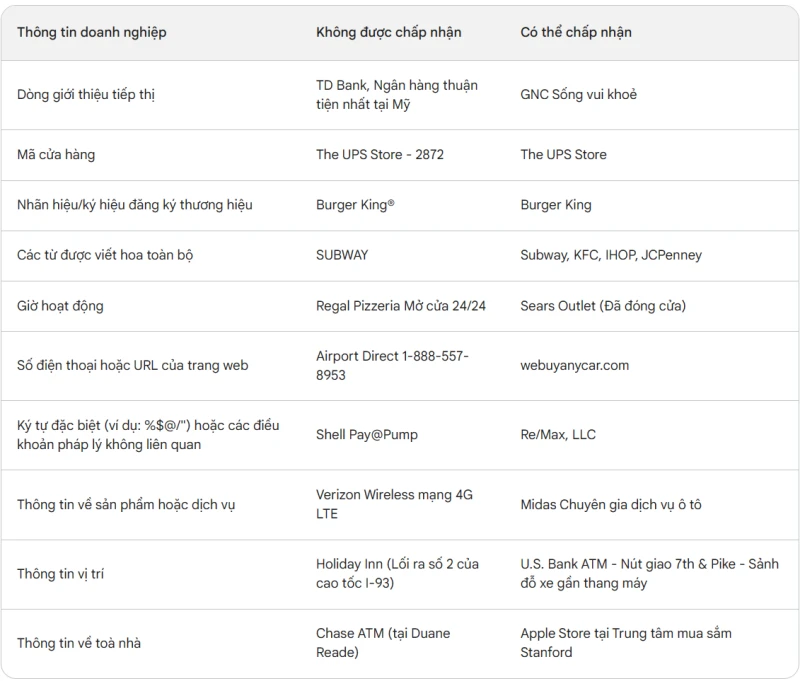Click the 'Thông tin doanh nghiệp' column header

coord(91,32)
